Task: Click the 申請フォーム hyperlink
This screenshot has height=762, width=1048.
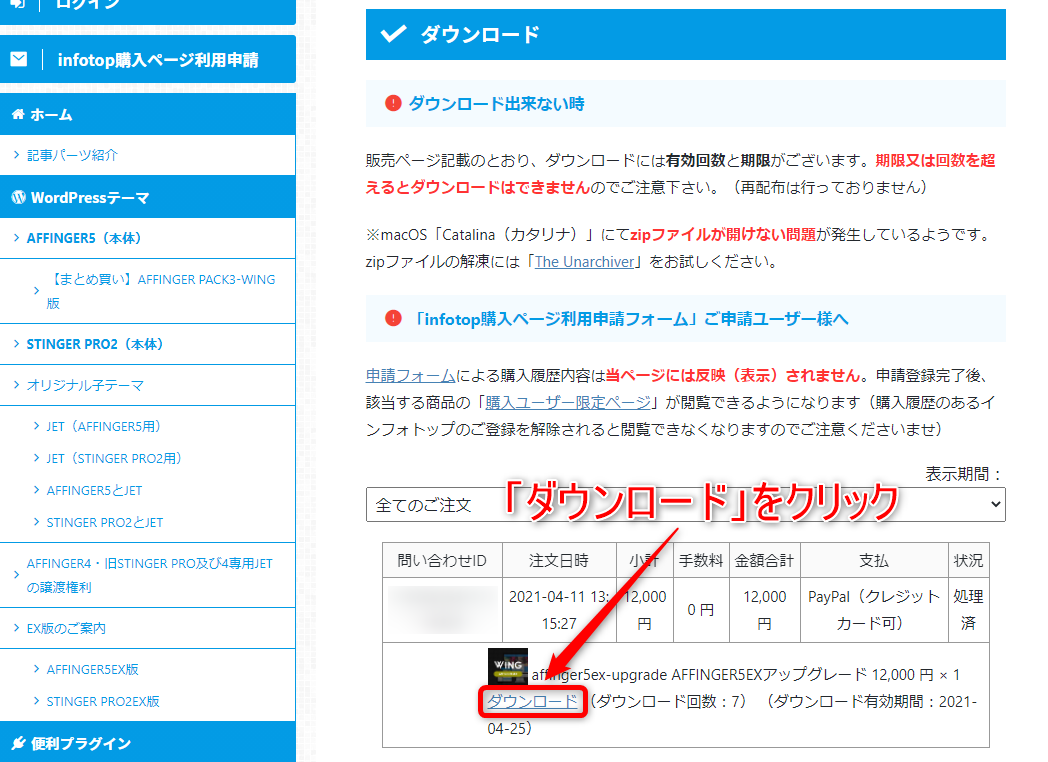Action: coord(410,376)
